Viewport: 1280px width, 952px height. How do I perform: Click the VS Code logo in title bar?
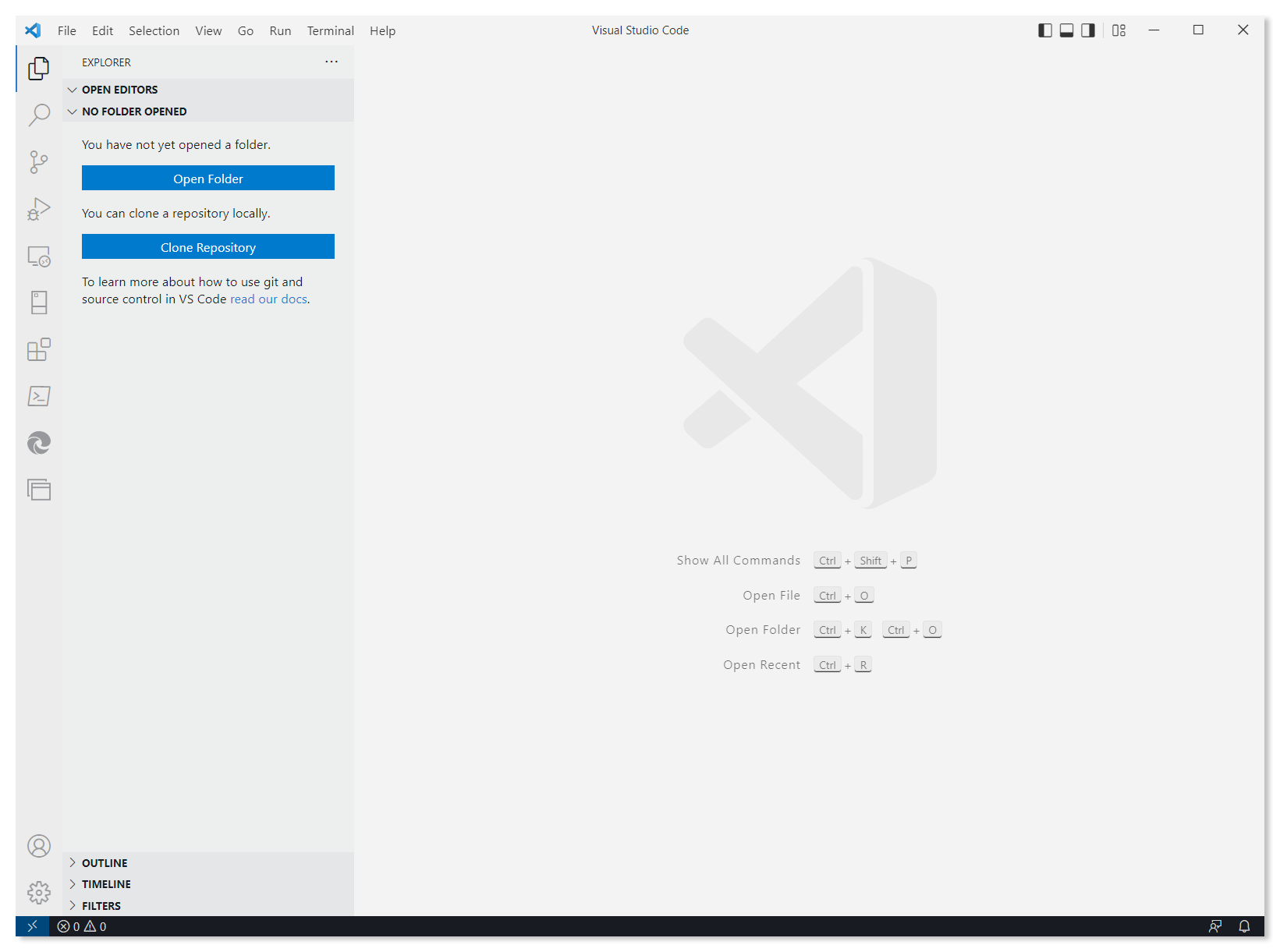pos(33,30)
